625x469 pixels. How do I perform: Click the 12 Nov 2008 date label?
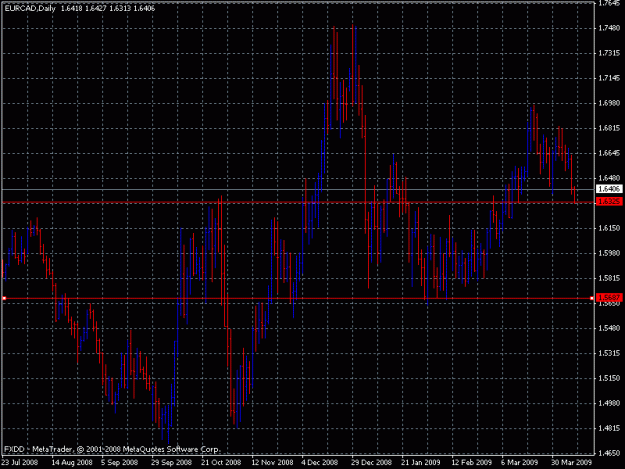[x=272, y=463]
